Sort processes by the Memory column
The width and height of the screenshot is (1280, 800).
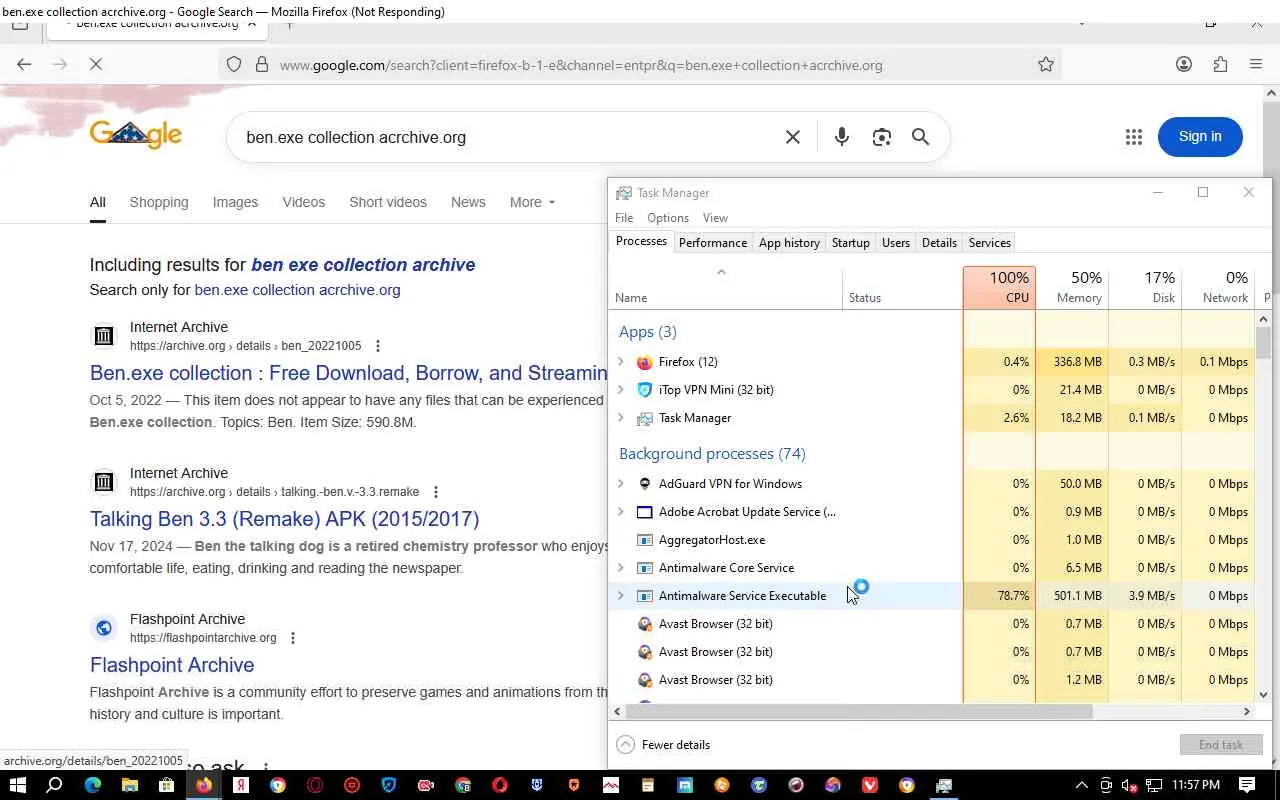tap(1072, 287)
